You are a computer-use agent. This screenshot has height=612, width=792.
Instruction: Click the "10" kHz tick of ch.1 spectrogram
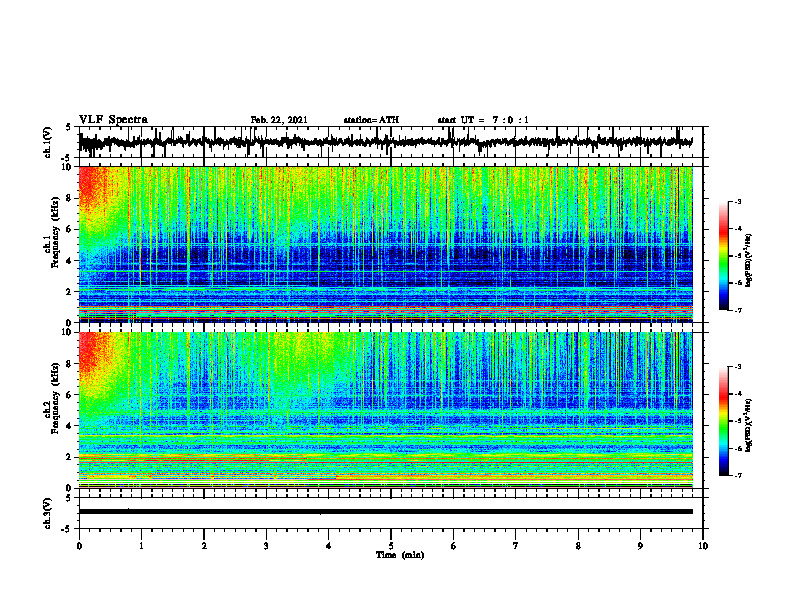coord(68,167)
